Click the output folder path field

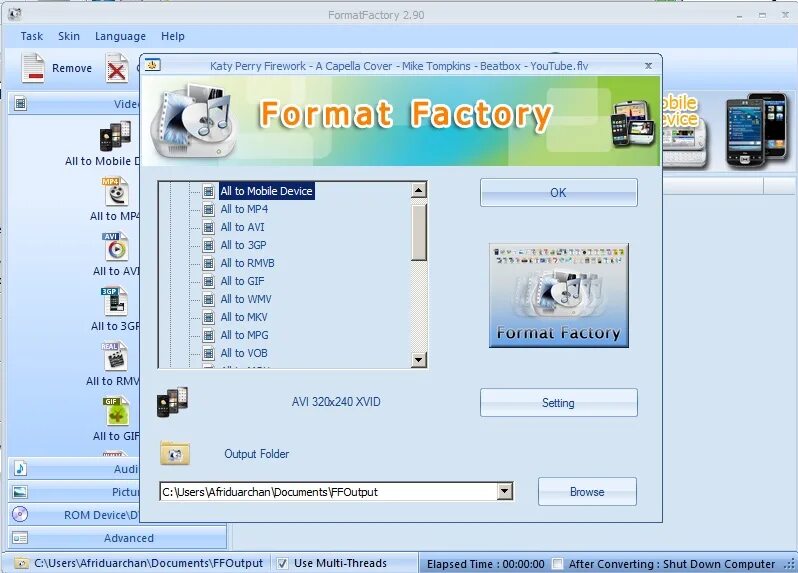329,492
